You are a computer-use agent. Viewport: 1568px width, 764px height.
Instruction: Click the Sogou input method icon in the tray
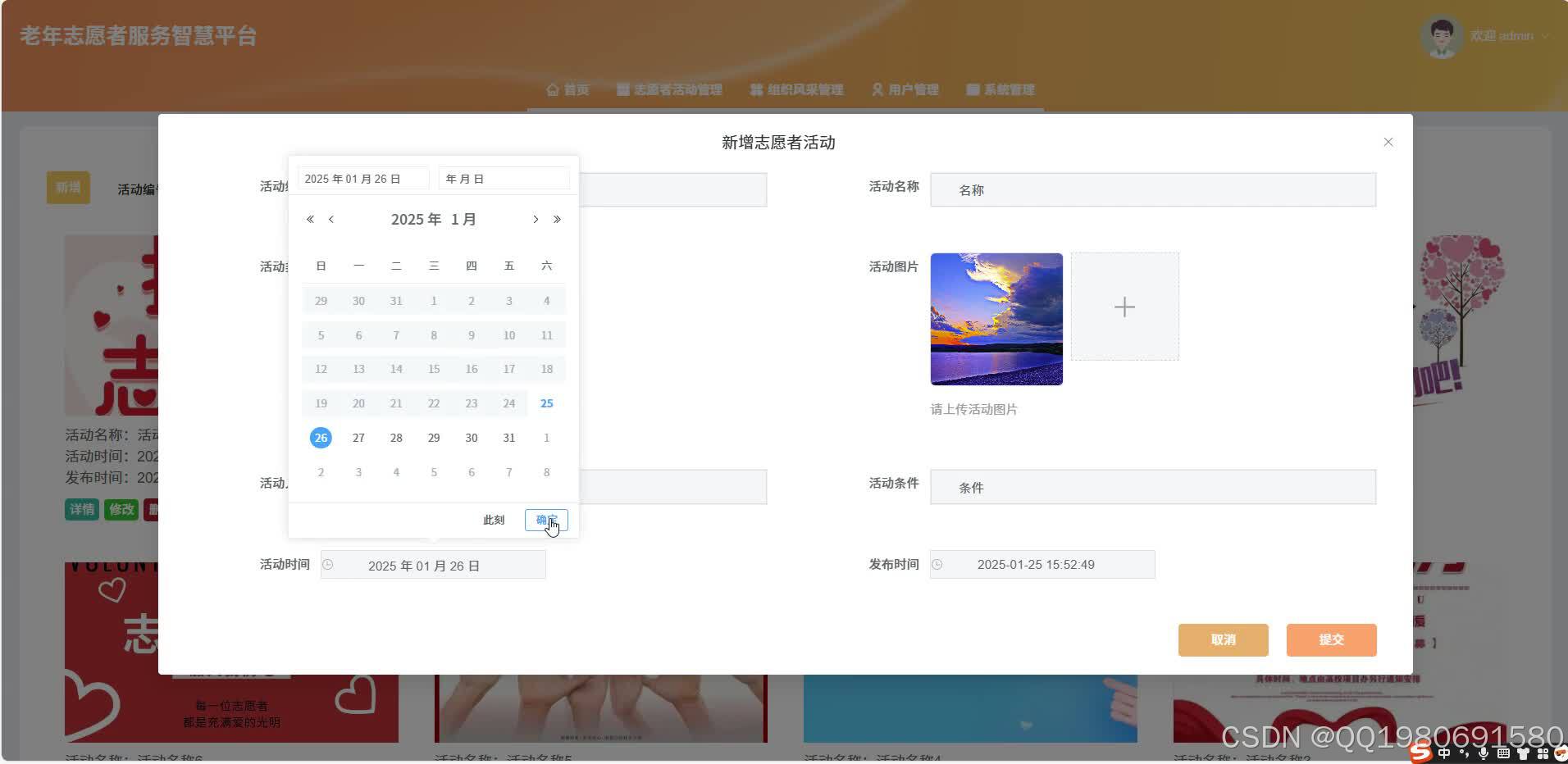[1421, 753]
